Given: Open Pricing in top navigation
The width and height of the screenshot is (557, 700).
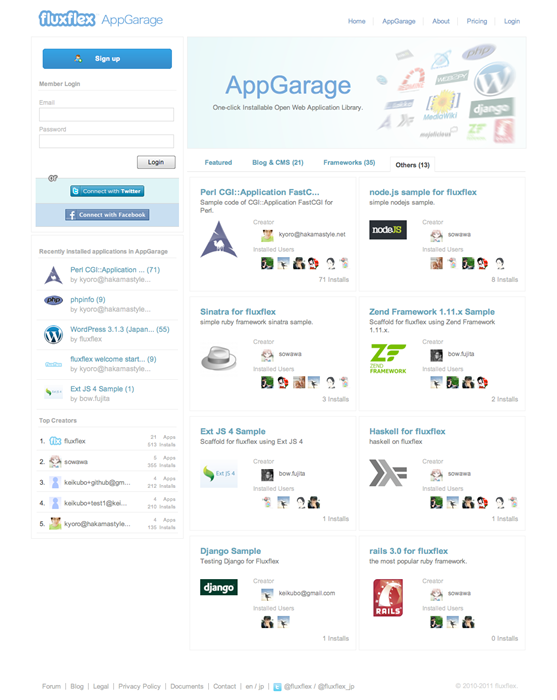Looking at the screenshot, I should tap(477, 21).
